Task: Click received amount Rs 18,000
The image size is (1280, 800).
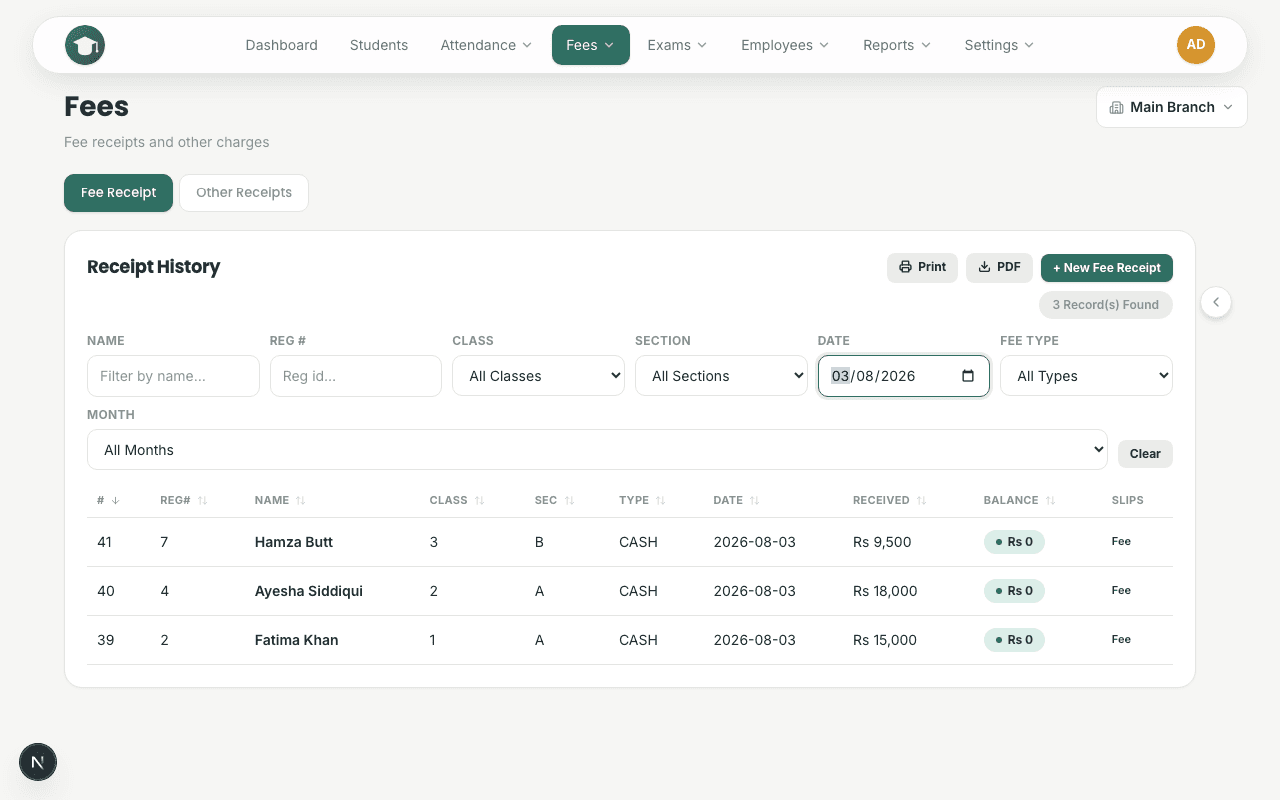Action: click(885, 591)
